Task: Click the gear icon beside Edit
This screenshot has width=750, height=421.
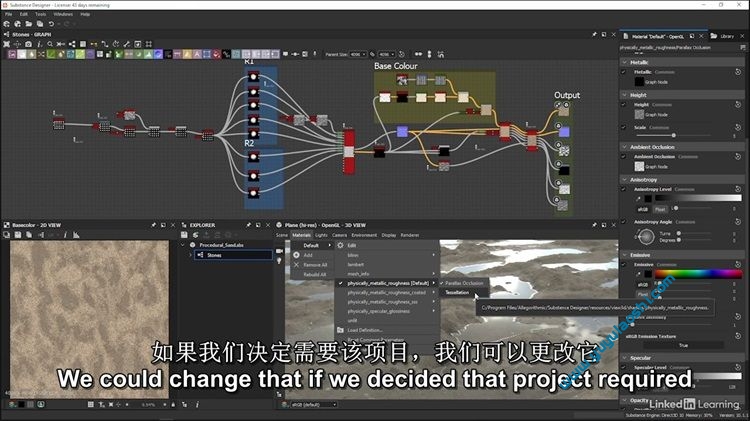Action: [340, 245]
